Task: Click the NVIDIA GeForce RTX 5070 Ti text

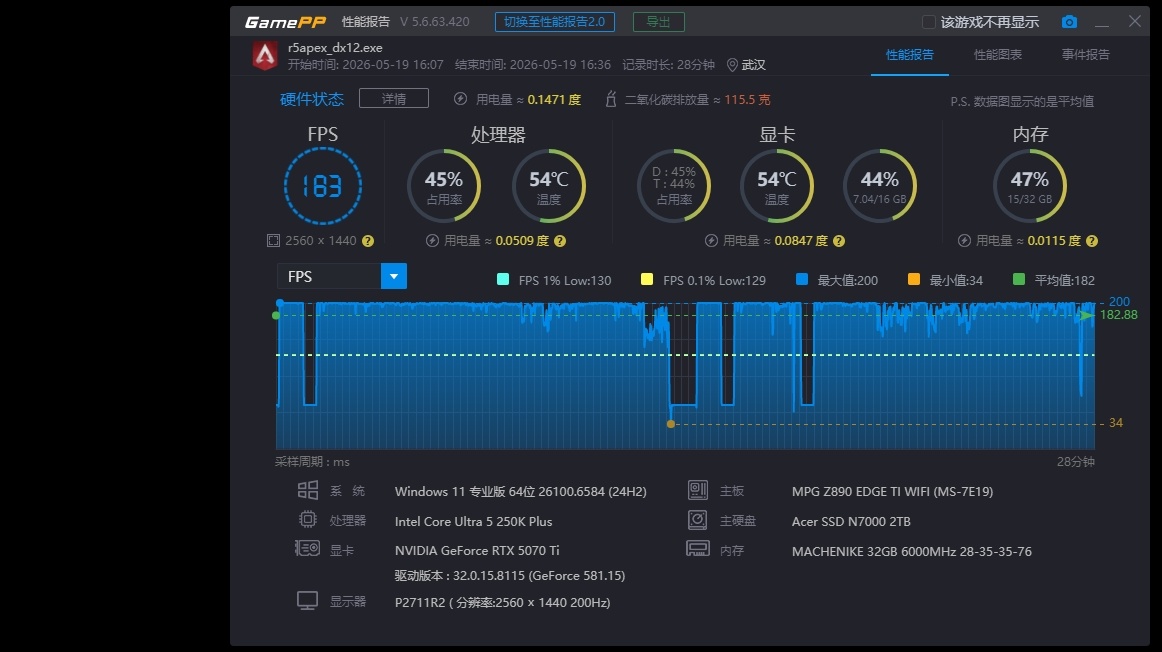Action: 477,550
